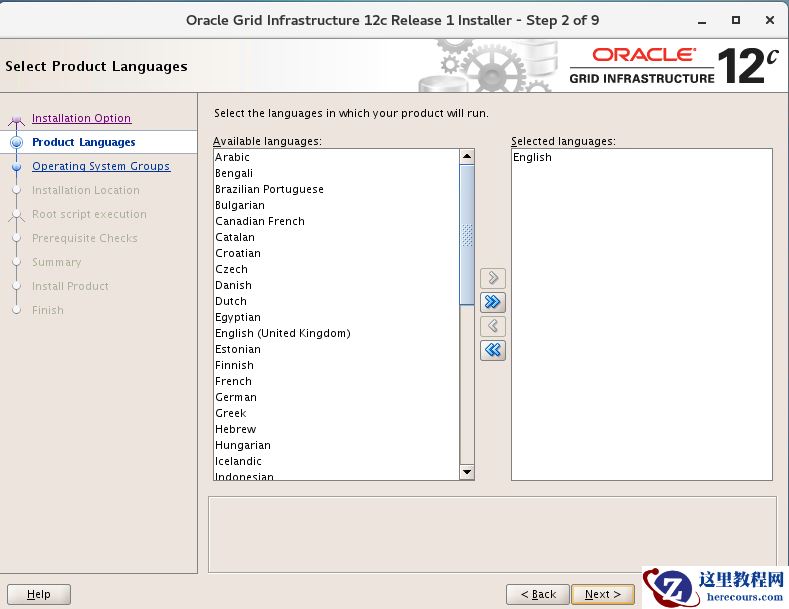Maximize the installer window

point(736,20)
